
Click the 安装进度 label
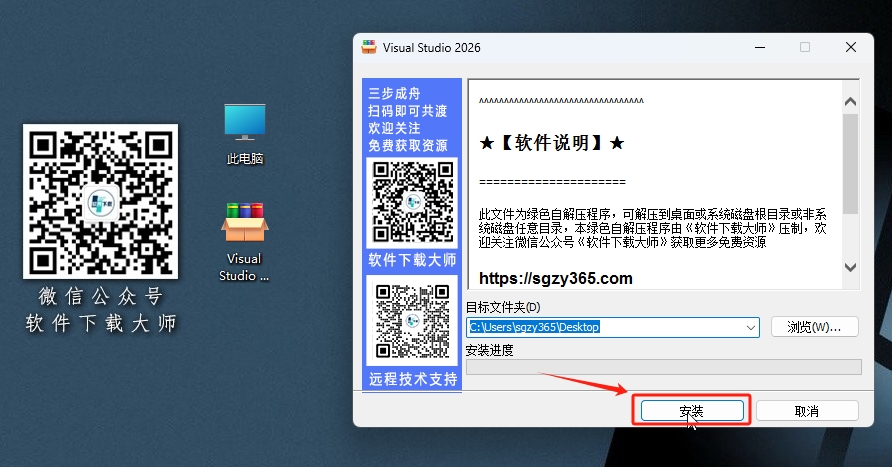pos(490,350)
